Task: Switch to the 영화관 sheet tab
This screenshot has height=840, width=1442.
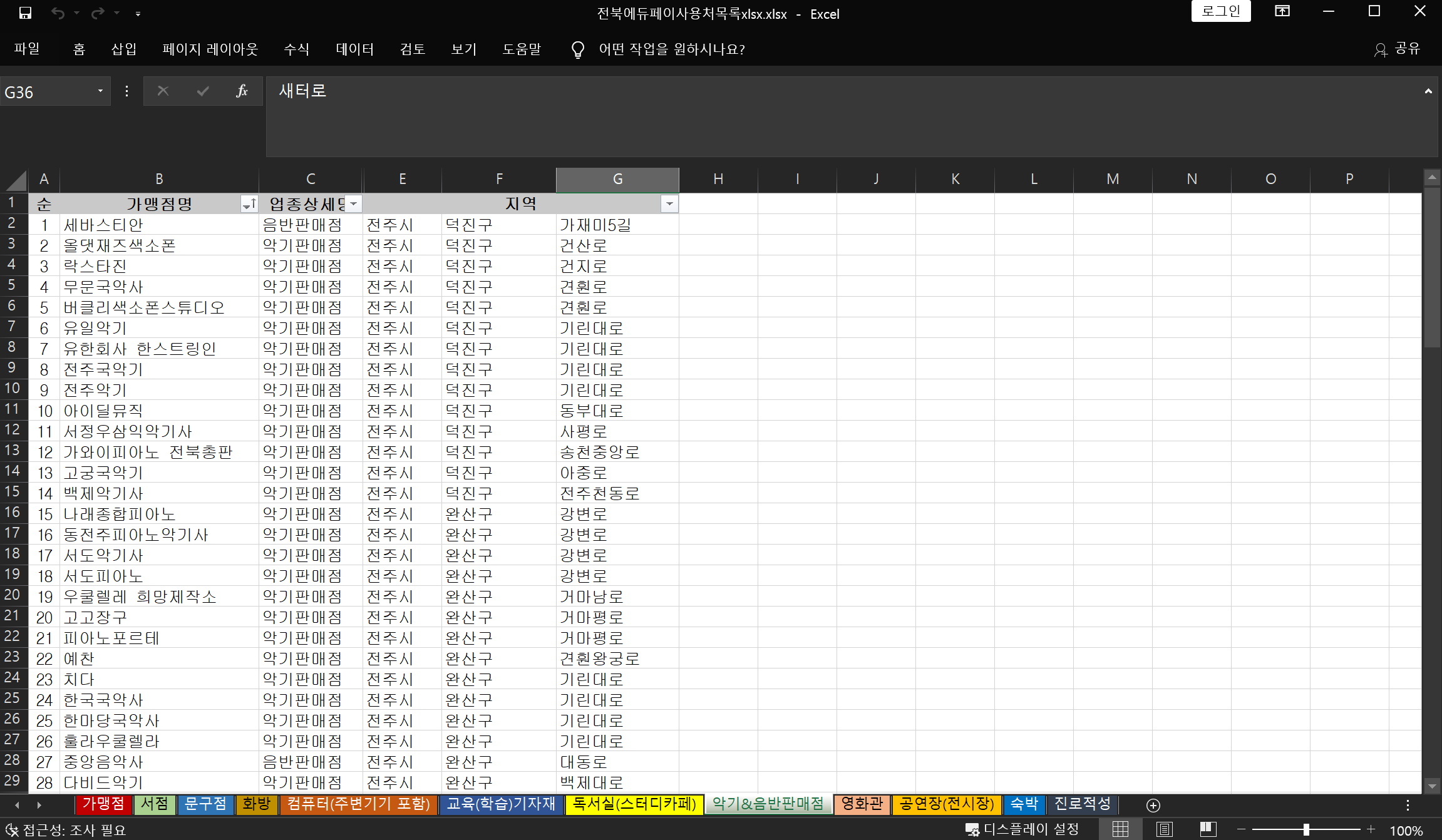Action: tap(862, 804)
